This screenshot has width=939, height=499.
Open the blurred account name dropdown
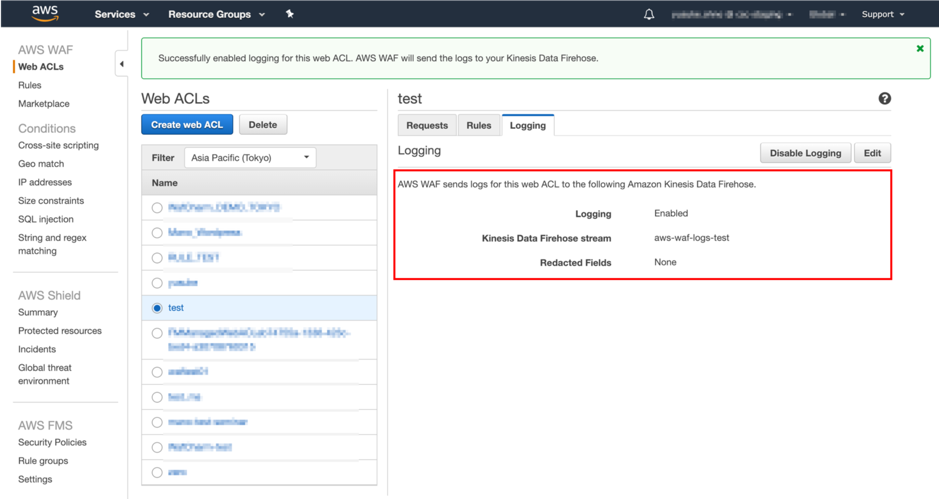pos(731,14)
